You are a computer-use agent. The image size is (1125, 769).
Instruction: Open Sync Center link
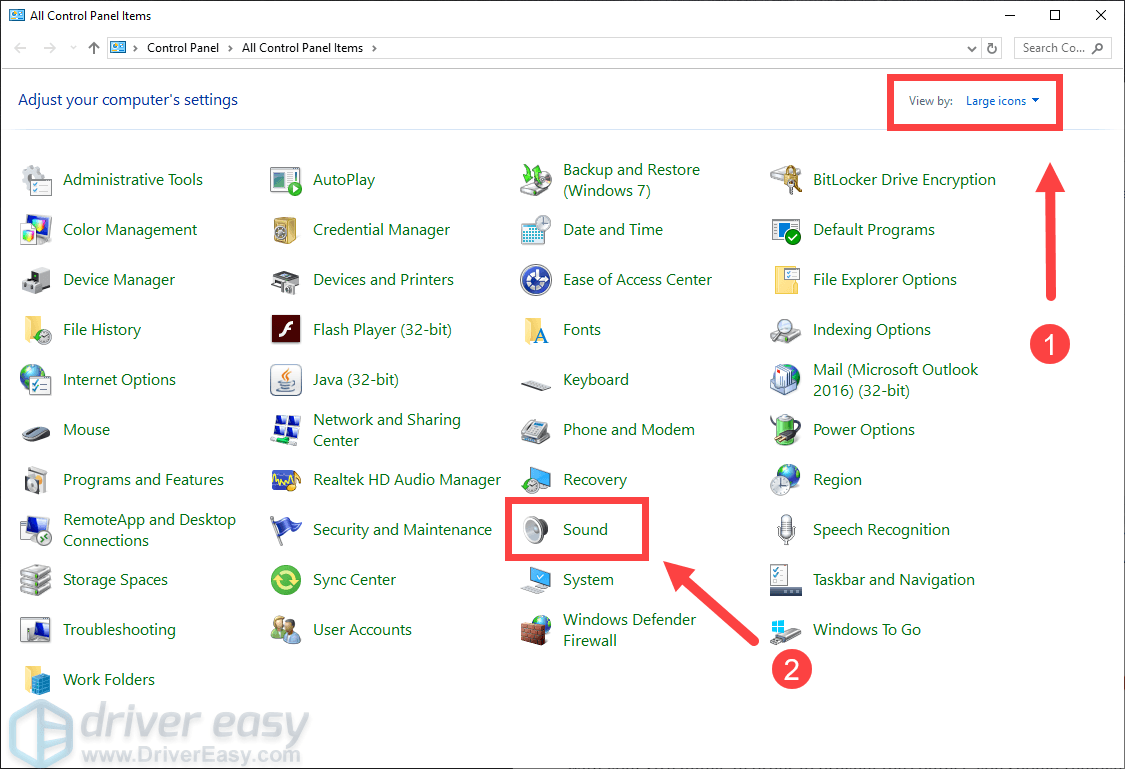click(x=354, y=580)
